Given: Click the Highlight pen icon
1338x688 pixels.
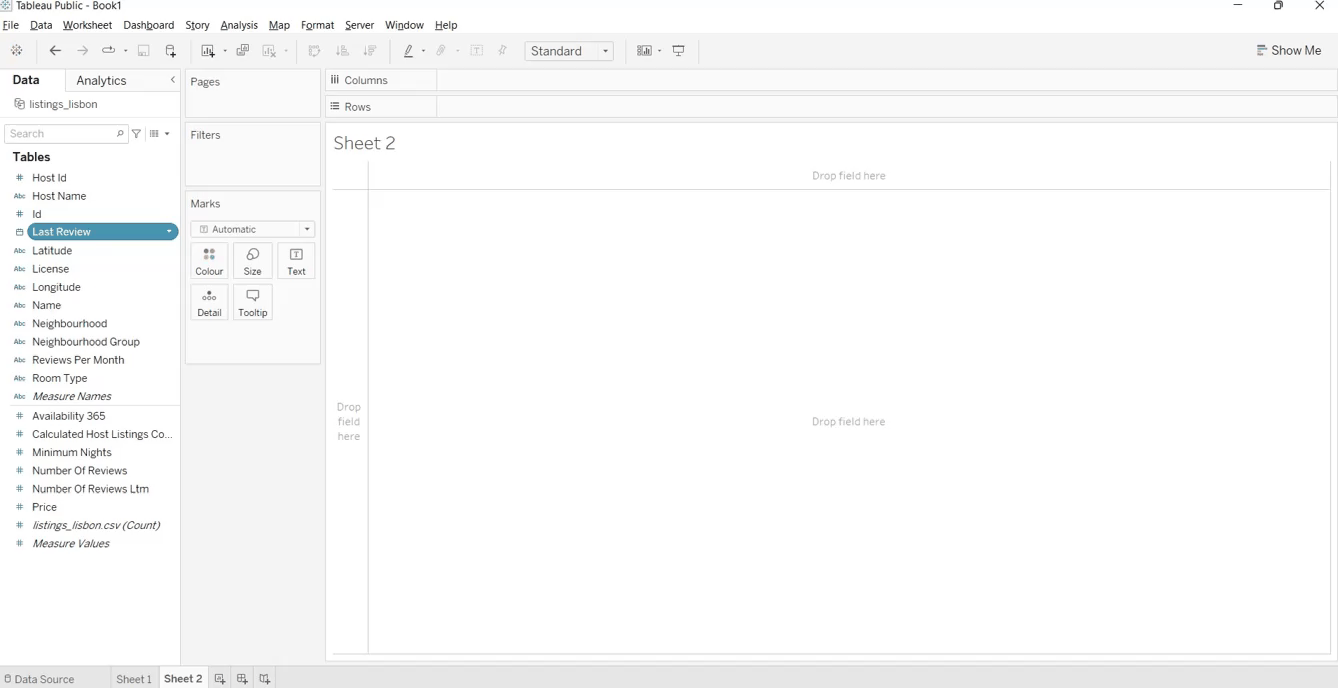Looking at the screenshot, I should [x=408, y=51].
